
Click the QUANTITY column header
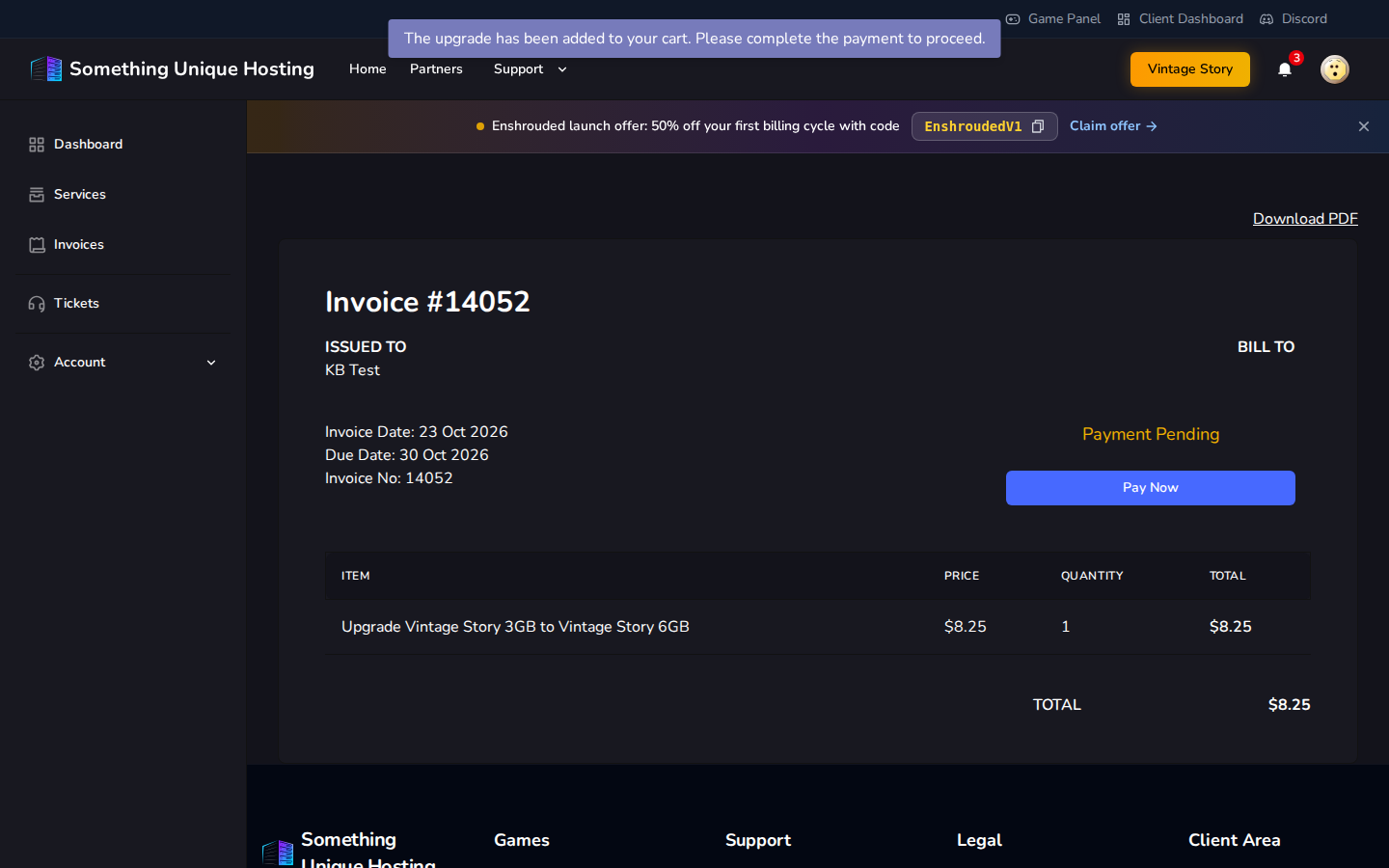click(1092, 576)
